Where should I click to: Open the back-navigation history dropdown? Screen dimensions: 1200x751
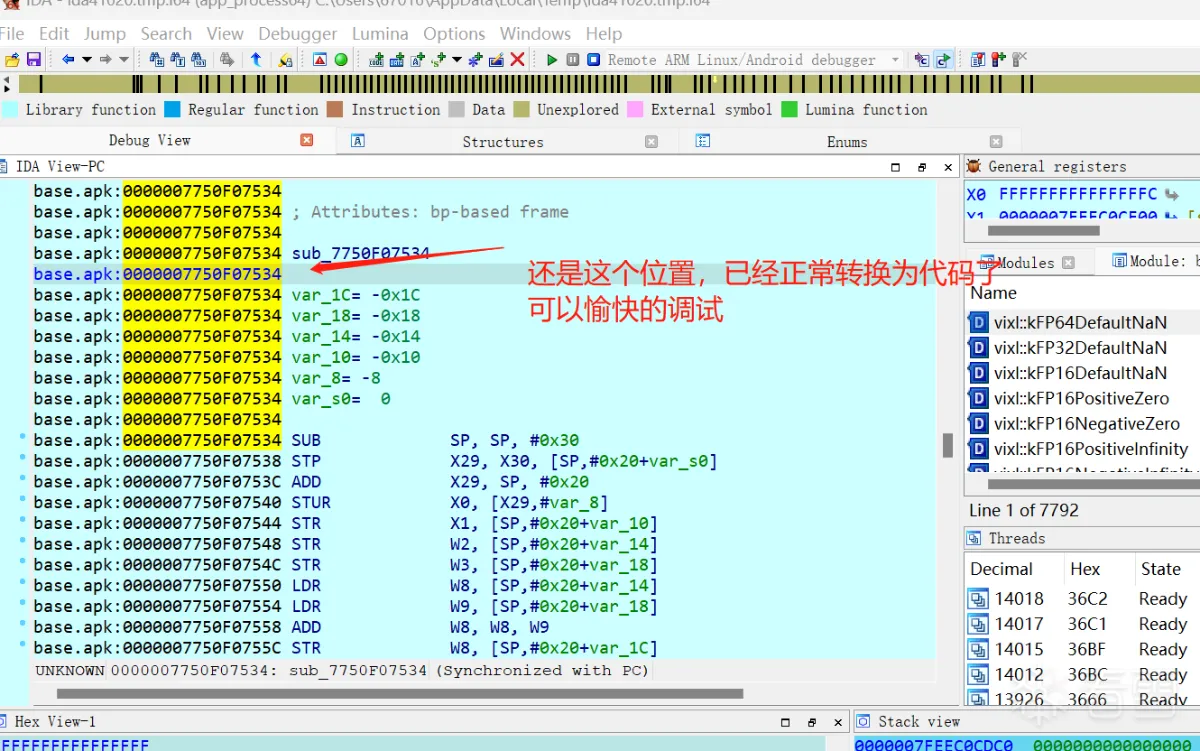click(x=87, y=60)
